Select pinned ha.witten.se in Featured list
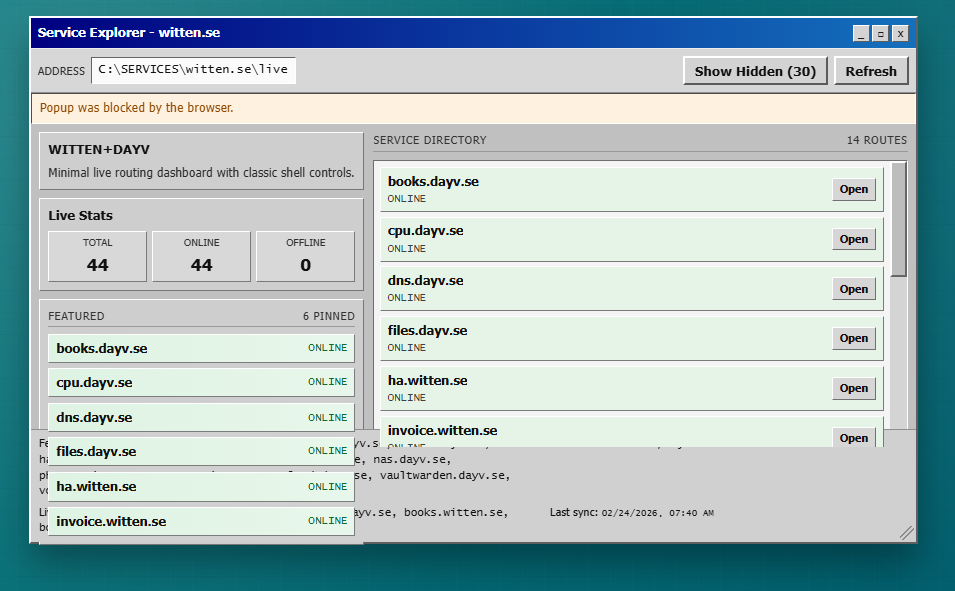The width and height of the screenshot is (955, 591). pyautogui.click(x=201, y=486)
